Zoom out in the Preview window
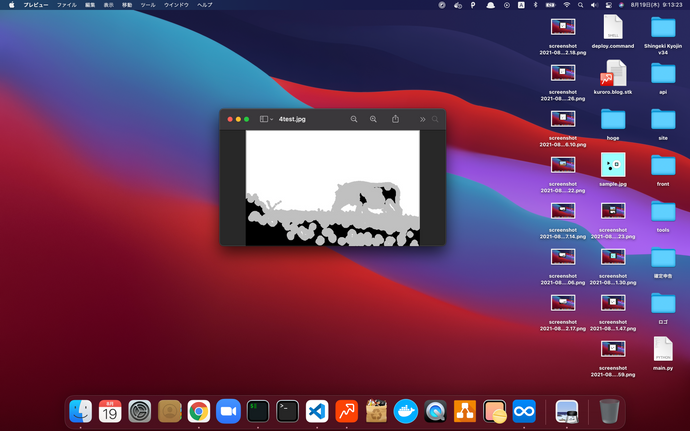This screenshot has width=690, height=431. 354,119
